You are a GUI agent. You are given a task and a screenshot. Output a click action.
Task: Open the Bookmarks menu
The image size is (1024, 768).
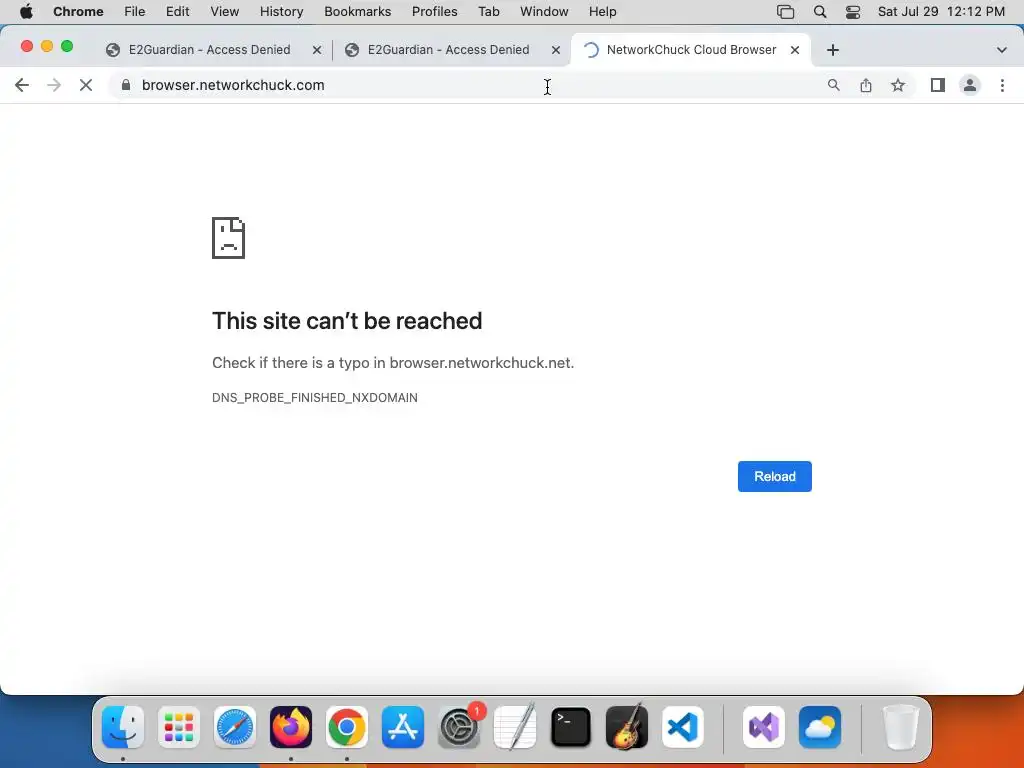coord(357,12)
